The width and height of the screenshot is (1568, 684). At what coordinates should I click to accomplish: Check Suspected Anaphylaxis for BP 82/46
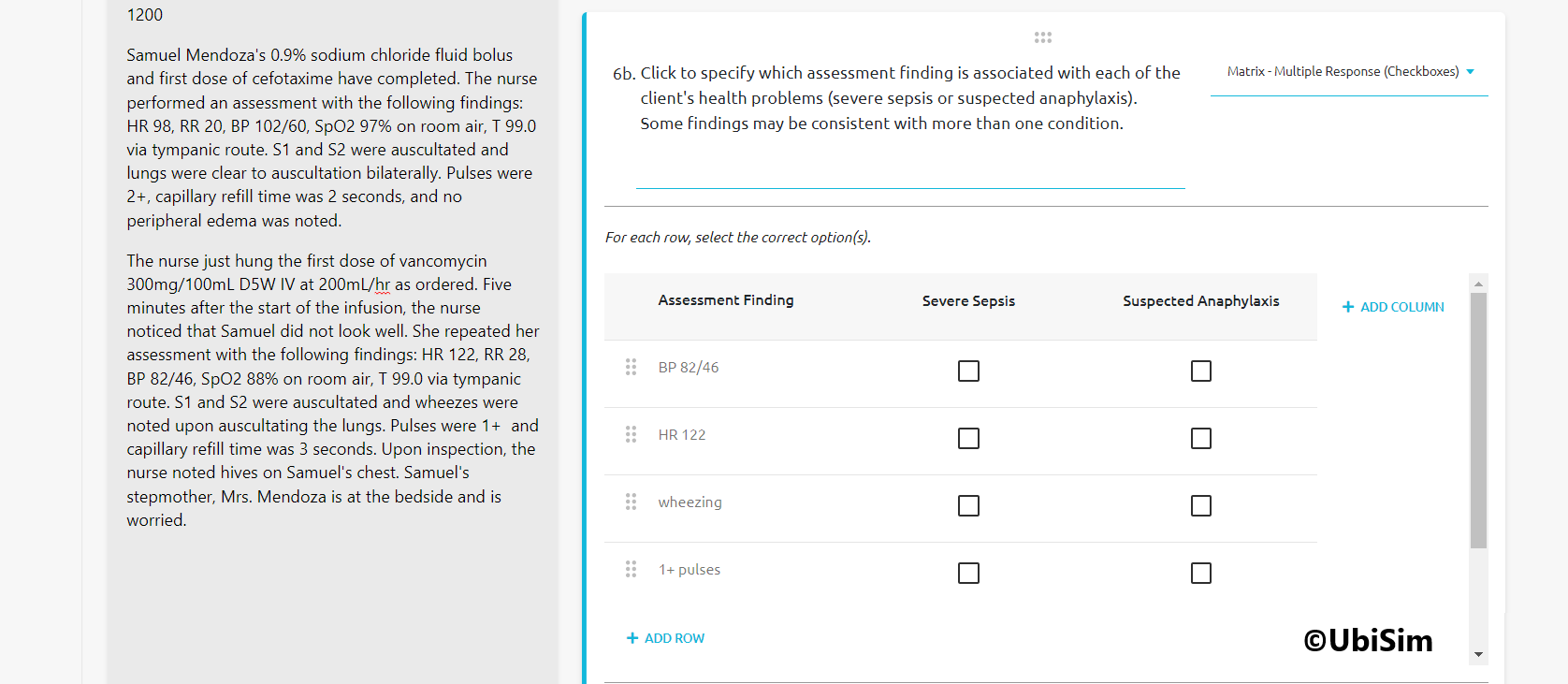pyautogui.click(x=1201, y=371)
